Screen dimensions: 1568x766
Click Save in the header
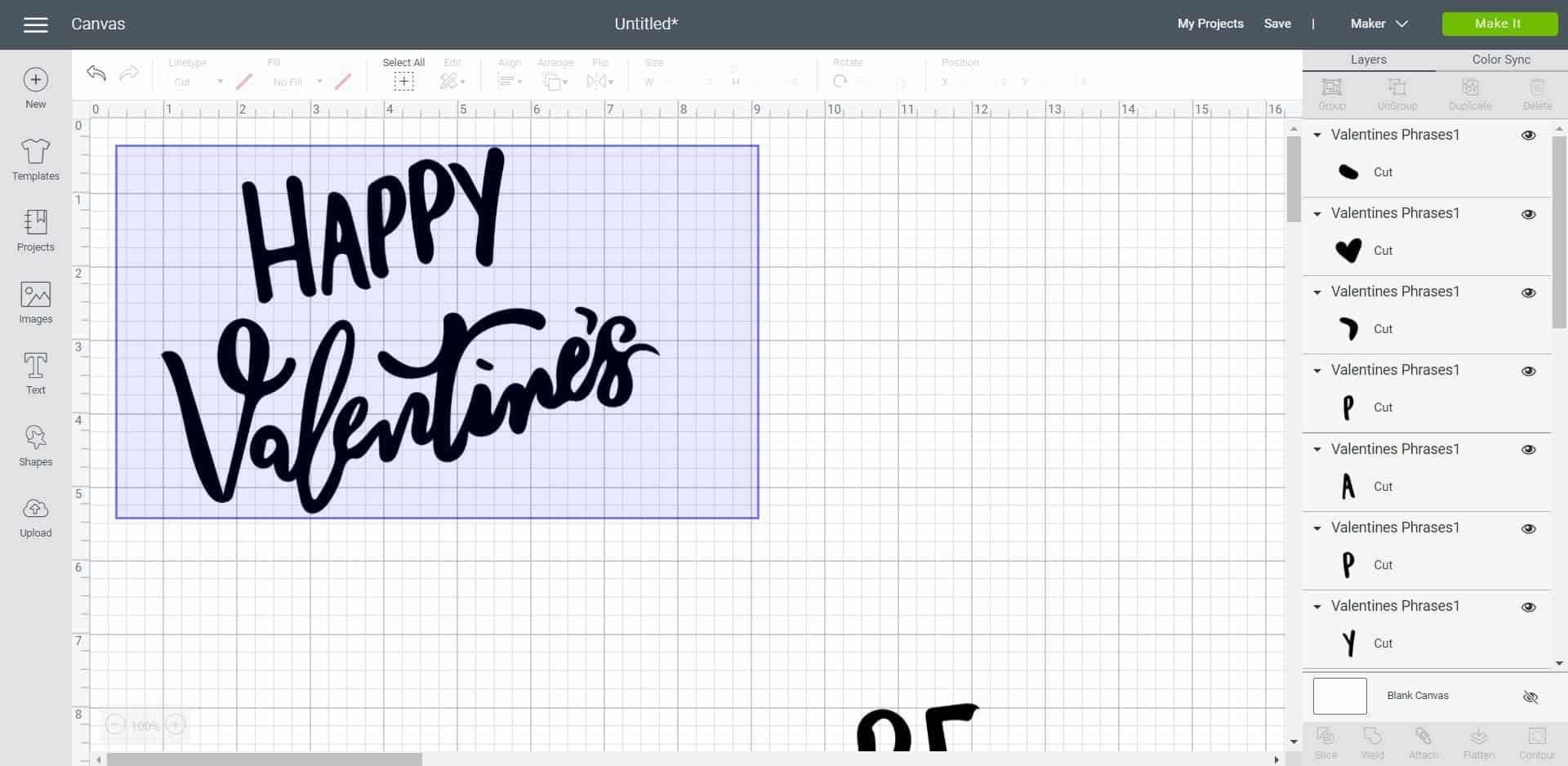point(1277,24)
